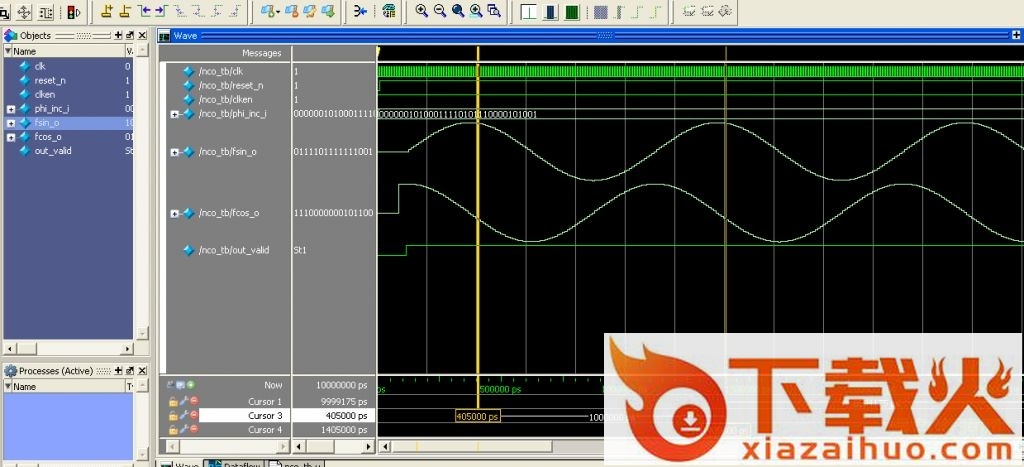Click the yellow Cursor 3 time marker label
Image resolution: width=1024 pixels, height=467 pixels.
tap(477, 417)
